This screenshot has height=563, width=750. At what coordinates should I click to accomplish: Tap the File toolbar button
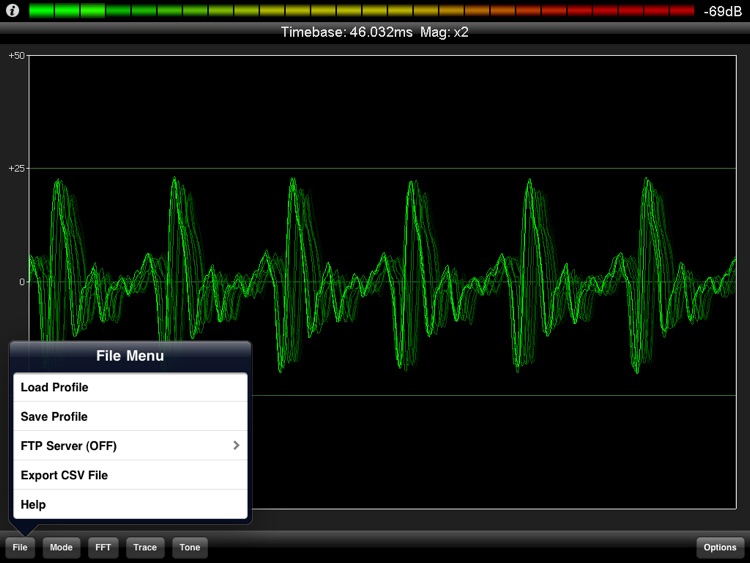click(x=20, y=547)
